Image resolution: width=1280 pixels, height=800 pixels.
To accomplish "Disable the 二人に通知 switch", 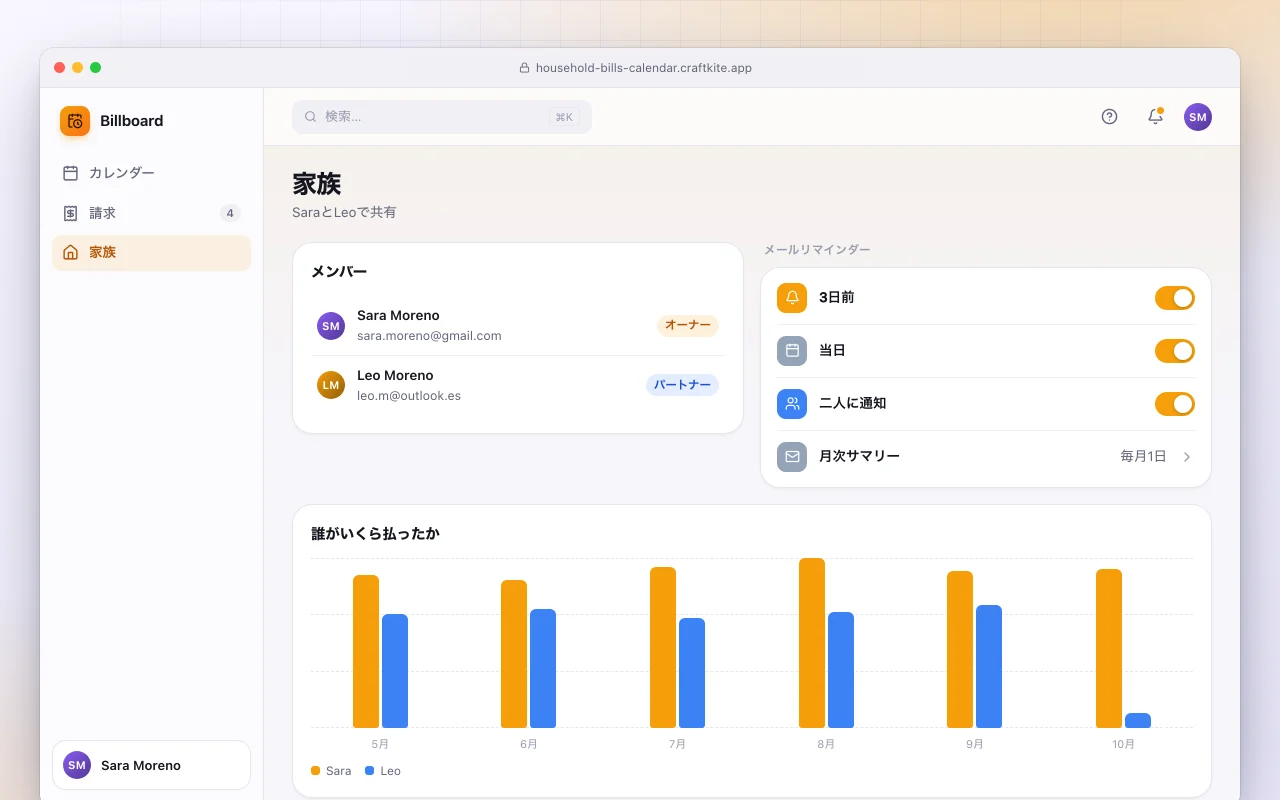I will click(1175, 404).
